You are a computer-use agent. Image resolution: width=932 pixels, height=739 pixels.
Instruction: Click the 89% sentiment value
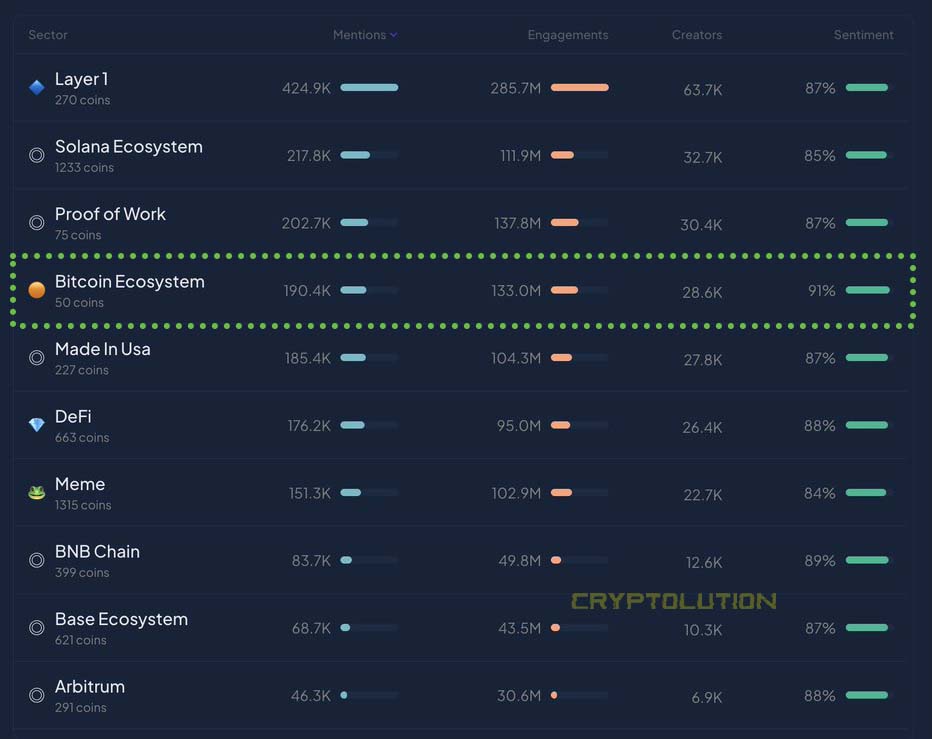click(820, 561)
